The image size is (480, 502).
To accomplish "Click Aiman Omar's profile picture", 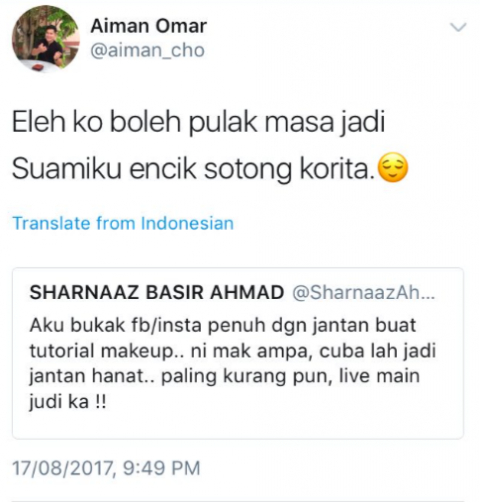I will pyautogui.click(x=46, y=39).
